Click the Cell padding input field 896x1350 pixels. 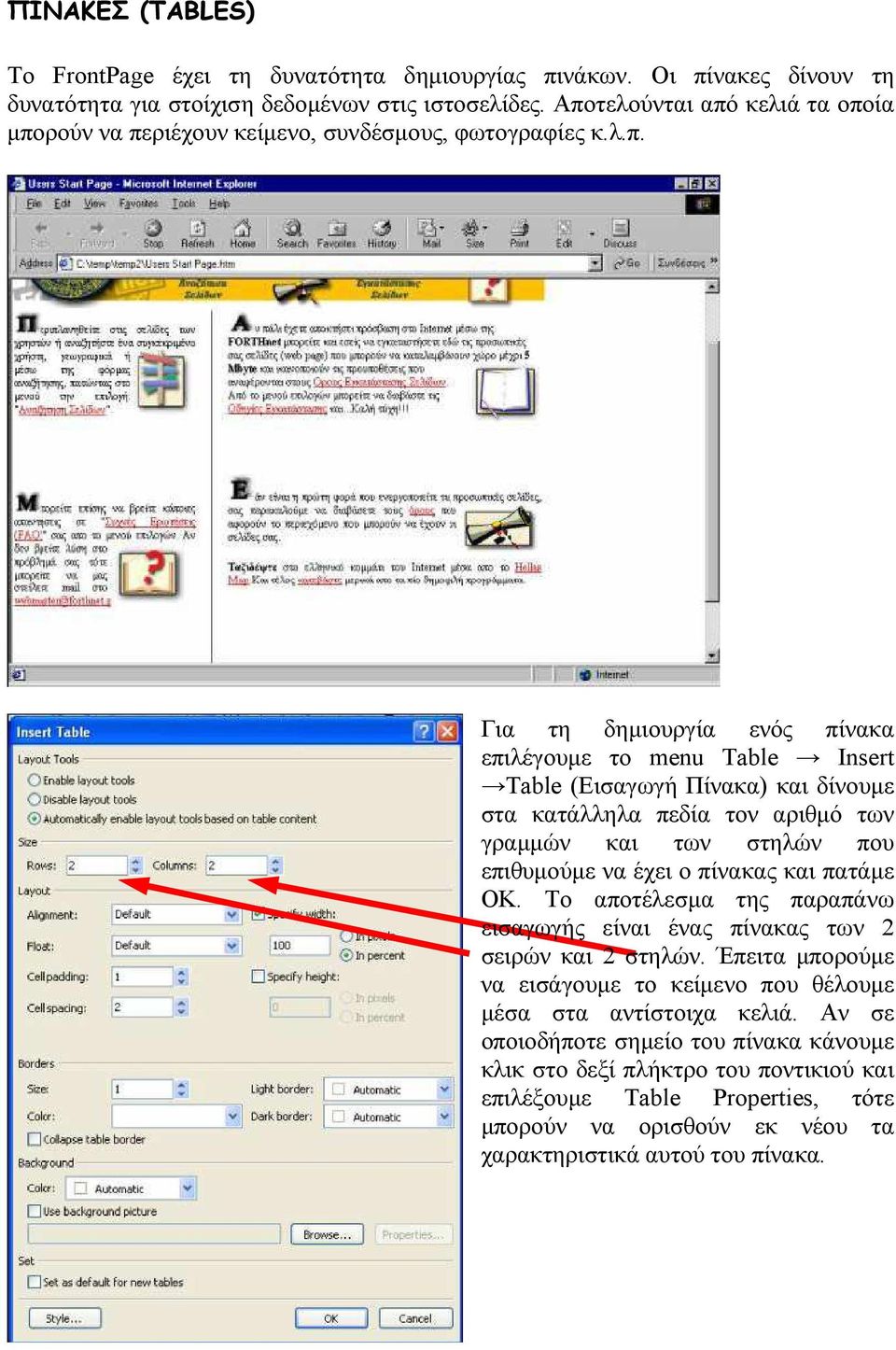pos(142,977)
